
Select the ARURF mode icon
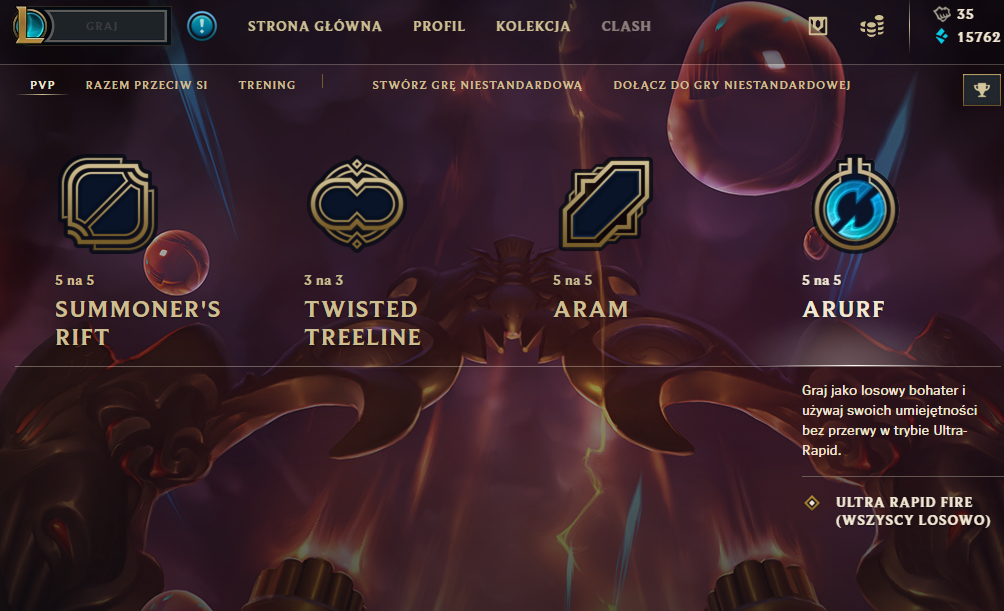[855, 205]
